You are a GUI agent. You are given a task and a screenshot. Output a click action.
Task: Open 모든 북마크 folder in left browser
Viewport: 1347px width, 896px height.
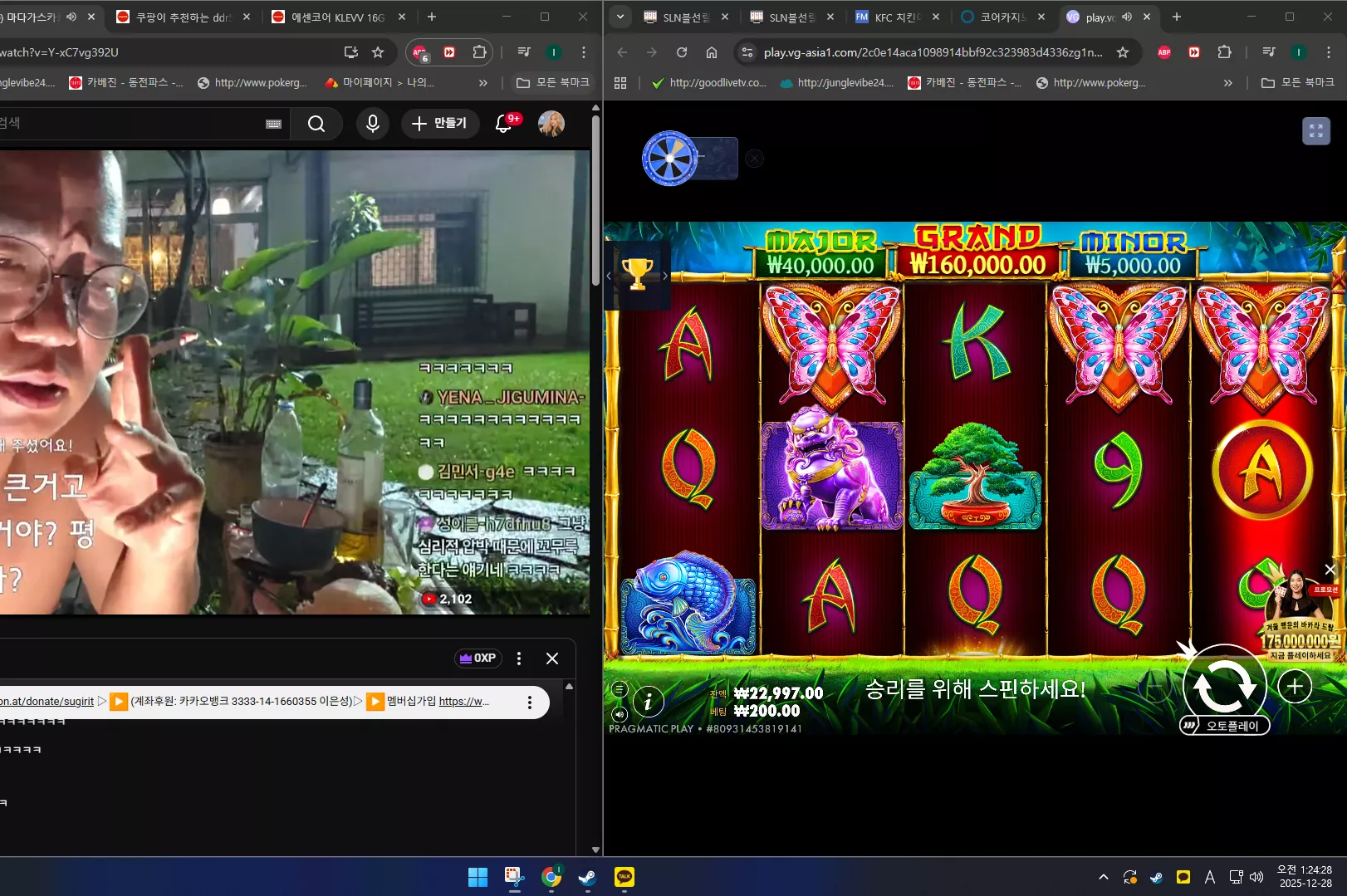(x=553, y=82)
